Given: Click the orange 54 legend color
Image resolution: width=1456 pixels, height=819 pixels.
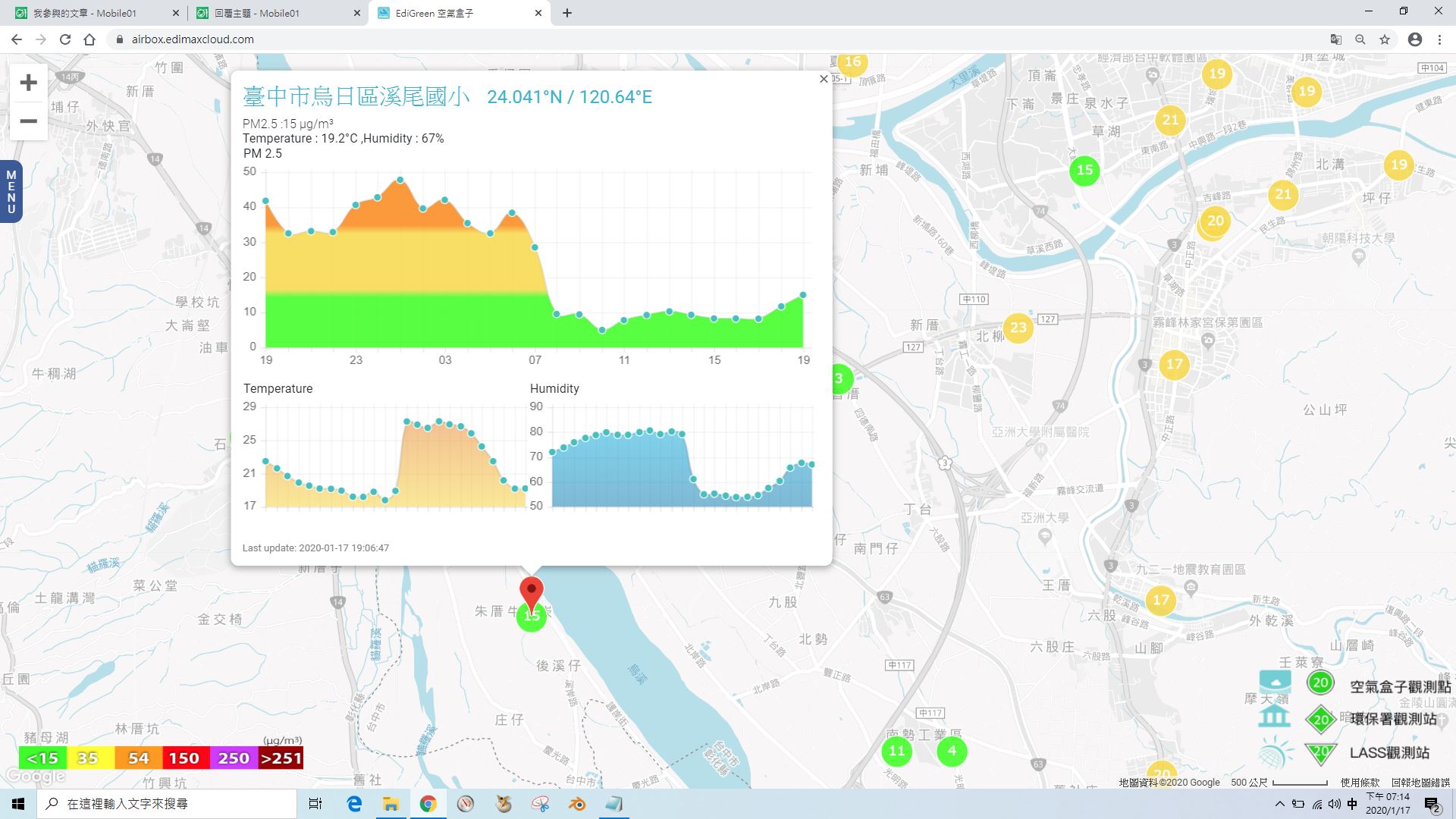Looking at the screenshot, I should click(x=138, y=758).
